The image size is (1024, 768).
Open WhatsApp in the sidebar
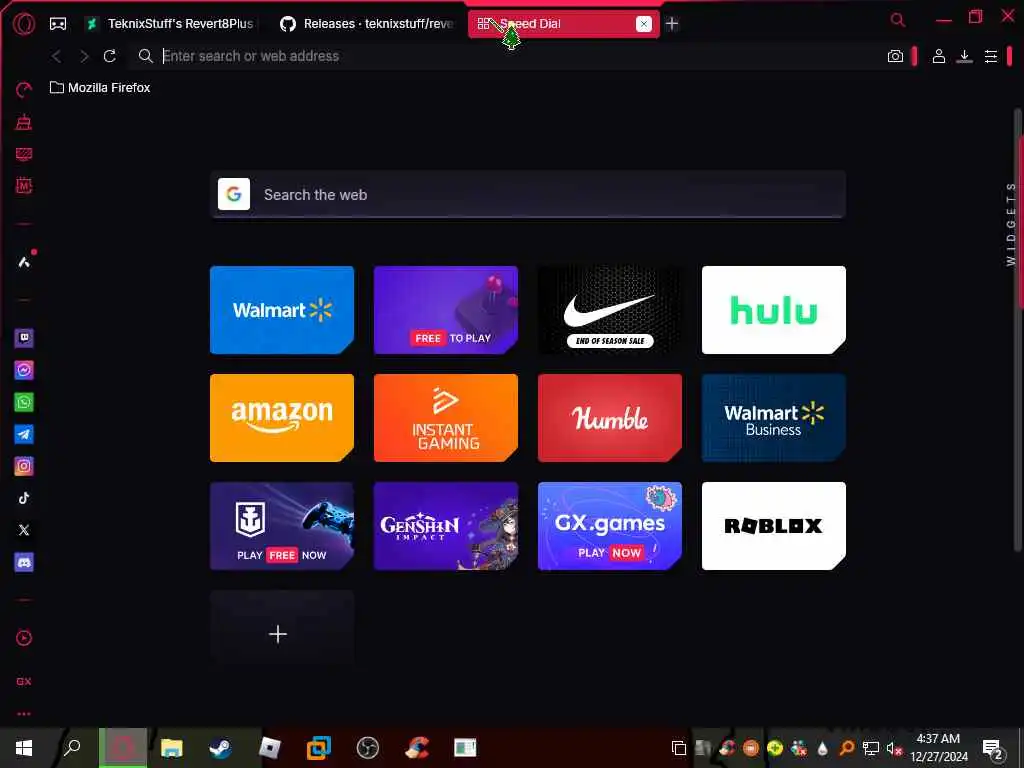pos(24,402)
